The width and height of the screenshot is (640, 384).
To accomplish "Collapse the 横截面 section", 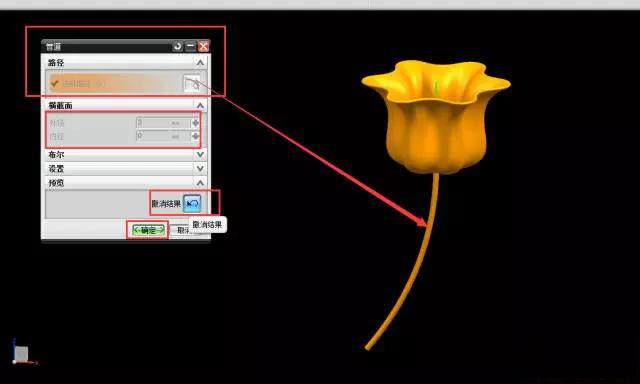I will click(200, 106).
